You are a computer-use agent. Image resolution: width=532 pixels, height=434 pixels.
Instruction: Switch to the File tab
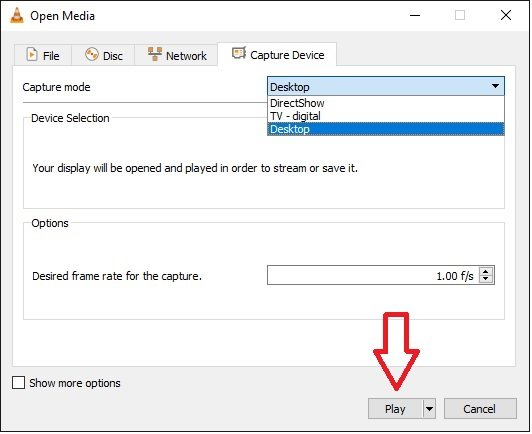coord(43,55)
